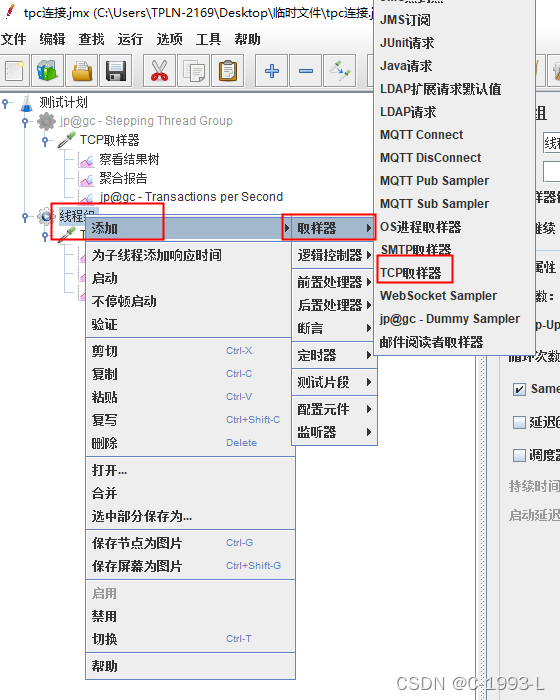Select 删除 in context menu
560x700 pixels.
(190, 443)
